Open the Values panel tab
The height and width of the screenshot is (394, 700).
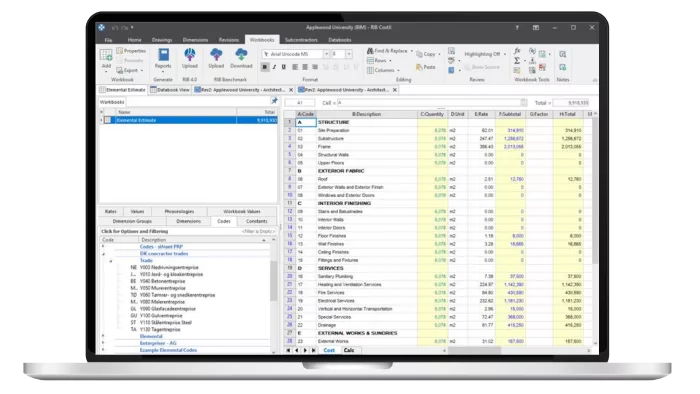pos(137,212)
